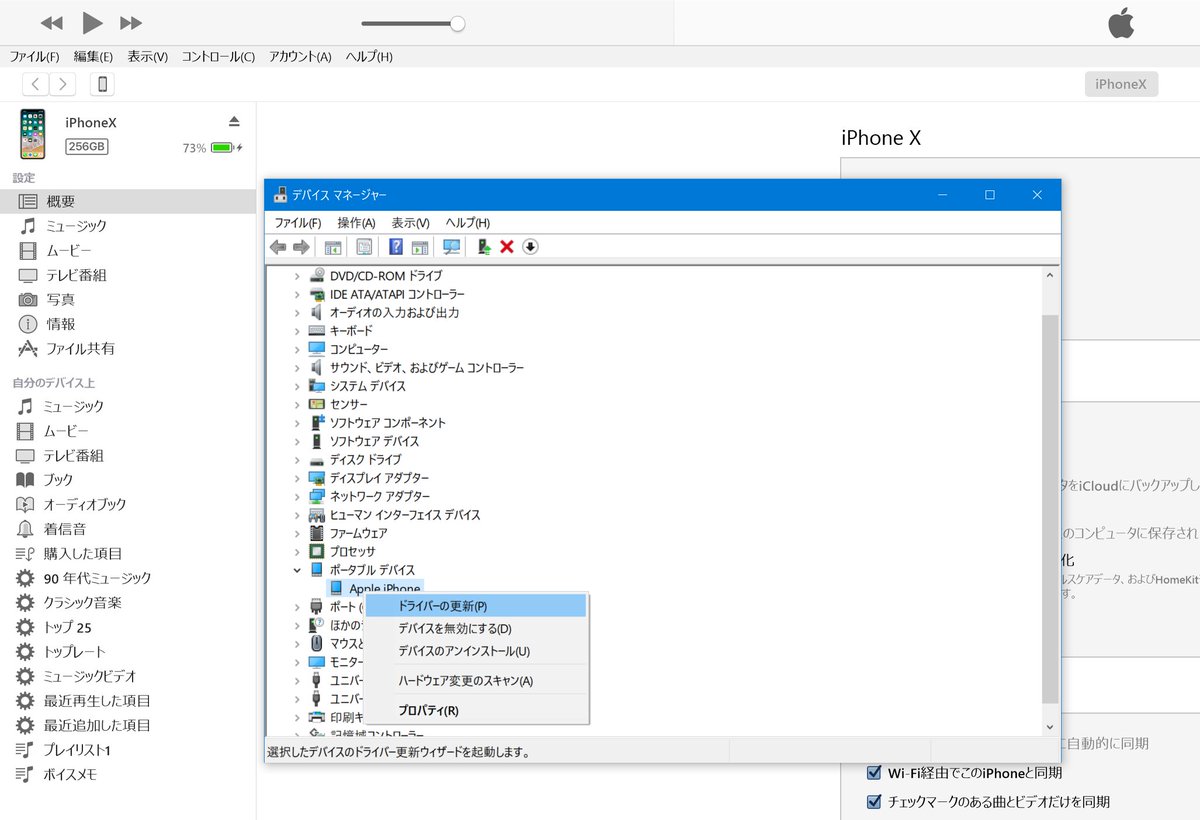Open the iTunes ファイル(F) menu

[35, 57]
